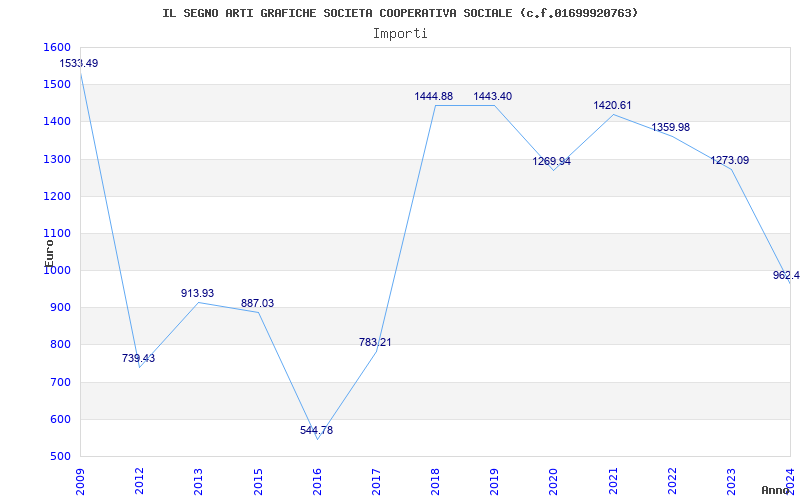Click the x-axis year 2013
The width and height of the screenshot is (800, 500).
198,481
